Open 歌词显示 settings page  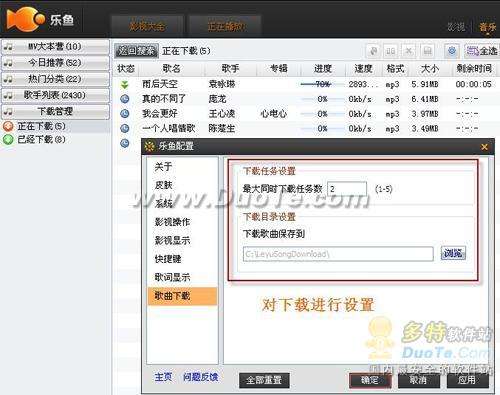point(172,277)
